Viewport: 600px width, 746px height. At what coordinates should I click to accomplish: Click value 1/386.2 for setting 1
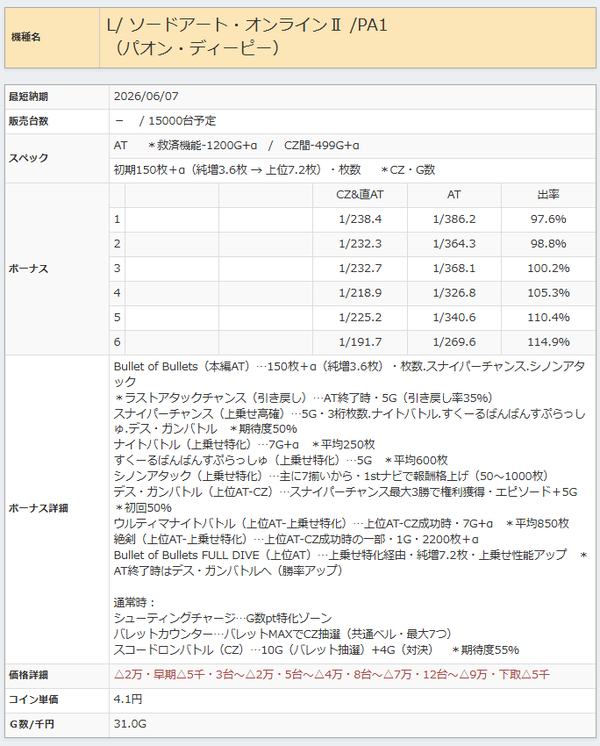454,219
